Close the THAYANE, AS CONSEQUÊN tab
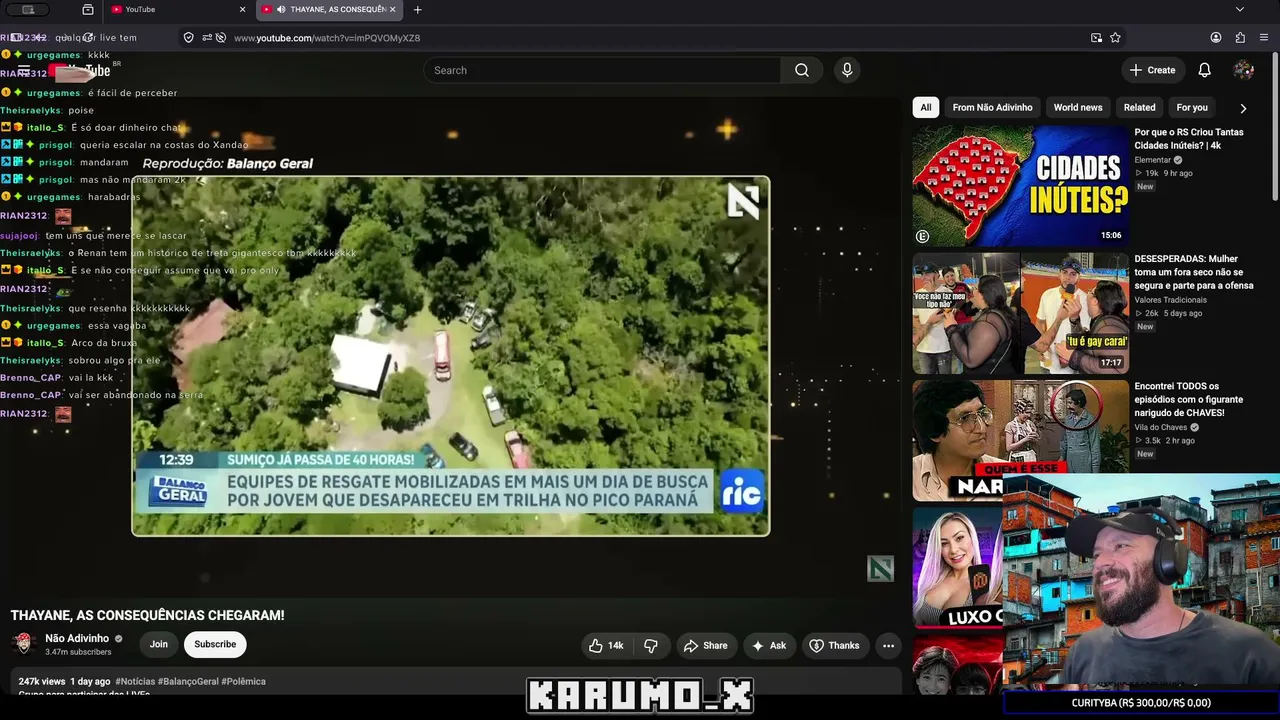 pos(393,10)
